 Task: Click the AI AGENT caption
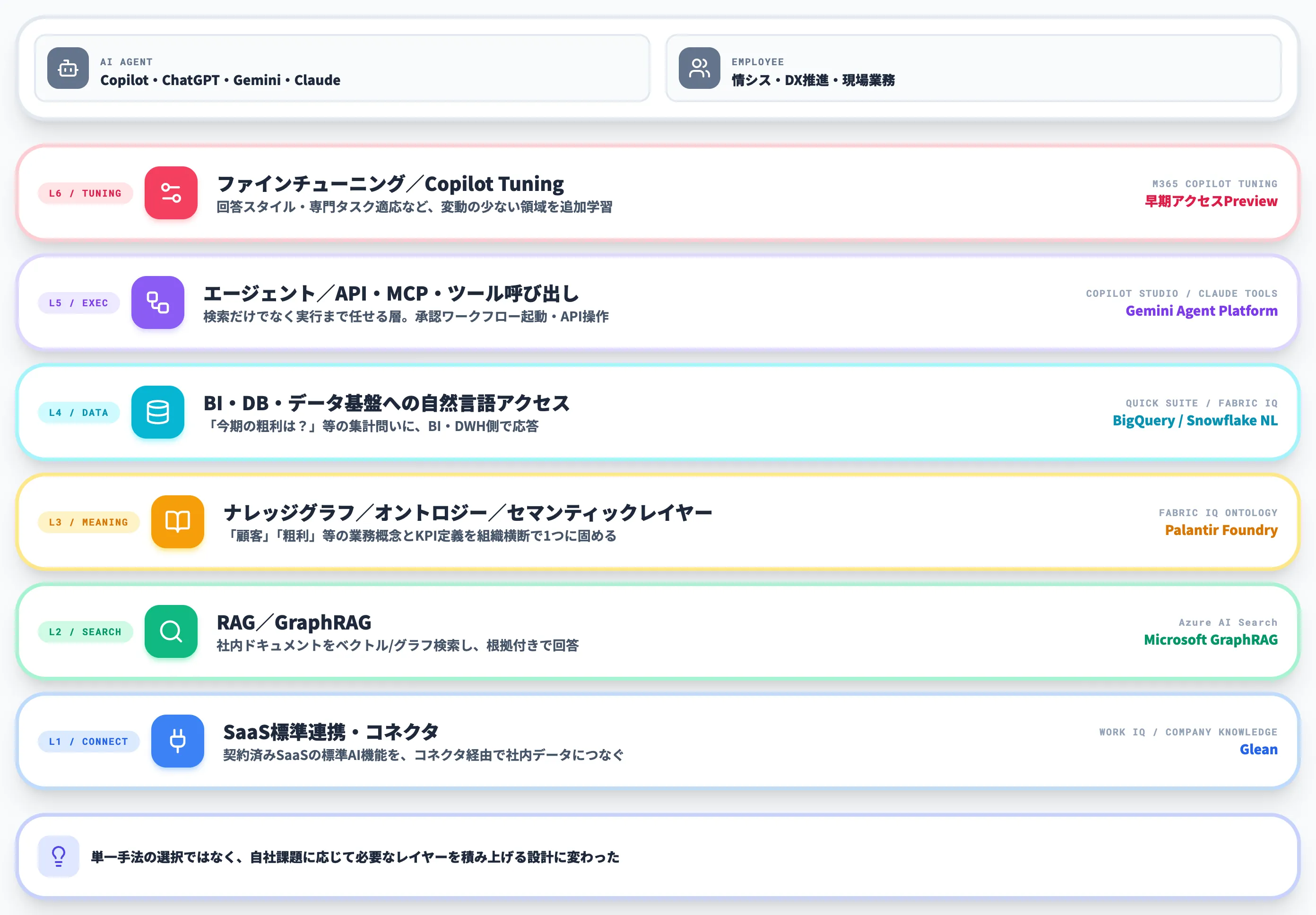click(x=126, y=62)
